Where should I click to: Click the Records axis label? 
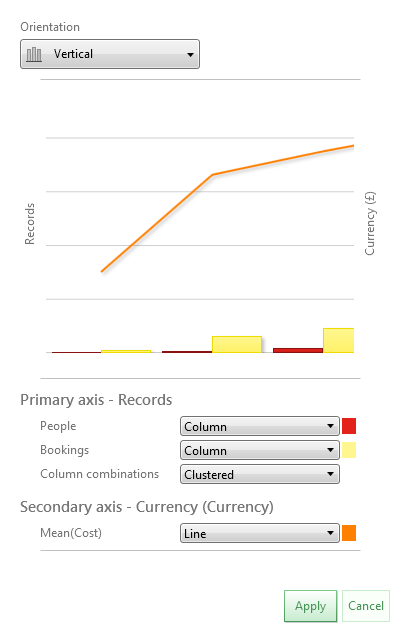30,224
